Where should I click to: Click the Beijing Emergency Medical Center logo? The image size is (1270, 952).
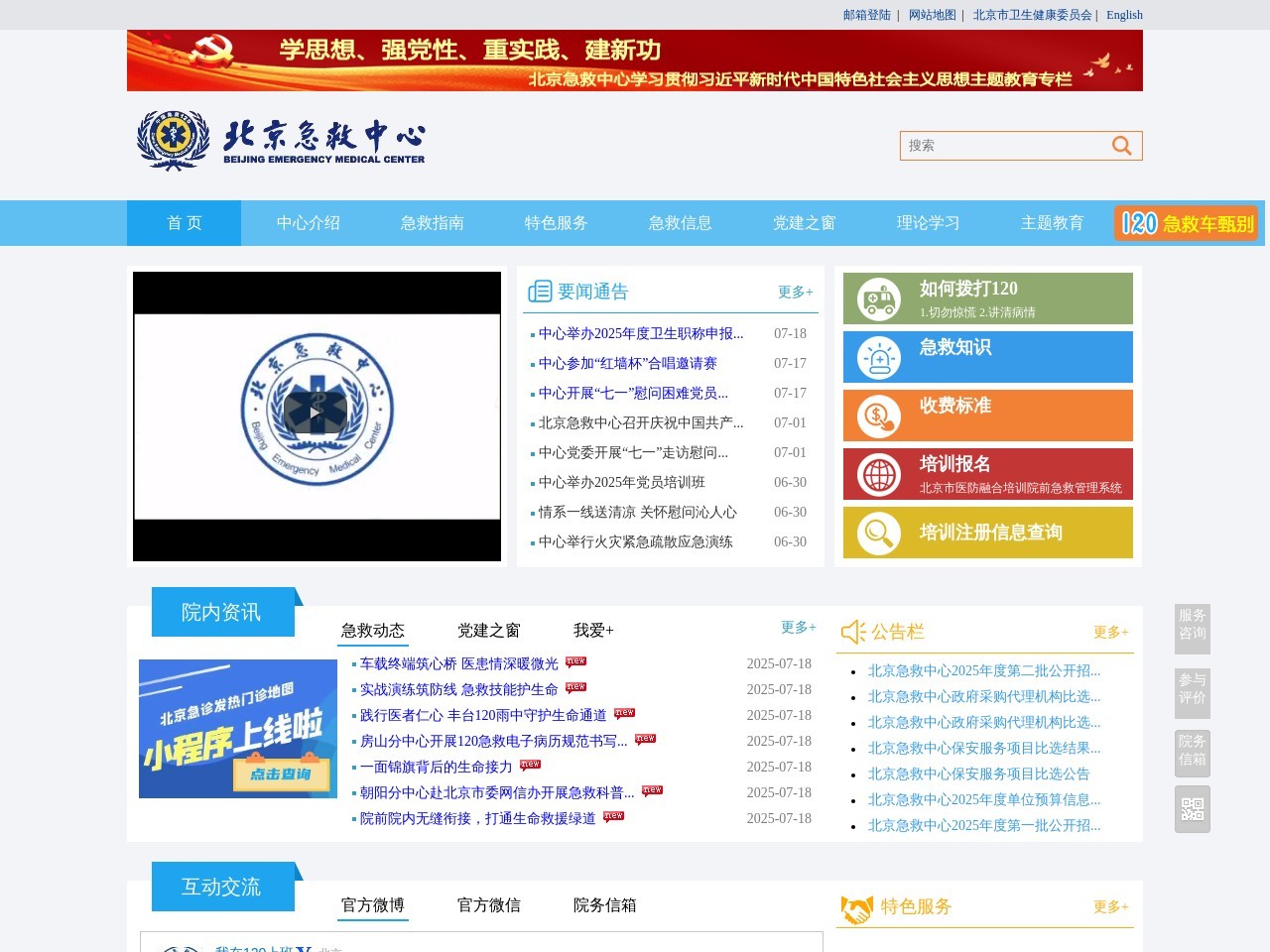[282, 142]
